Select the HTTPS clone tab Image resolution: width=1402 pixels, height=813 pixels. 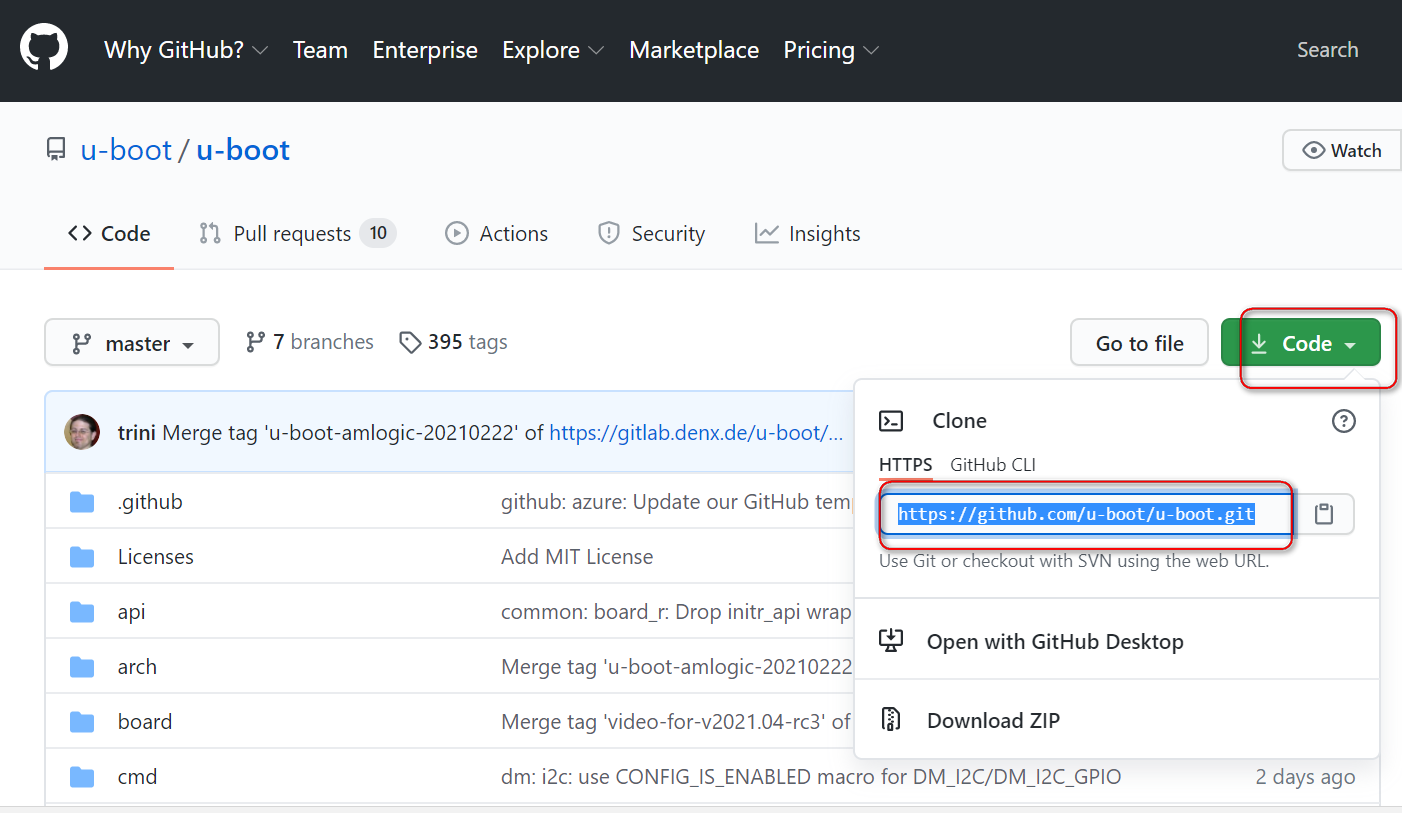906,465
